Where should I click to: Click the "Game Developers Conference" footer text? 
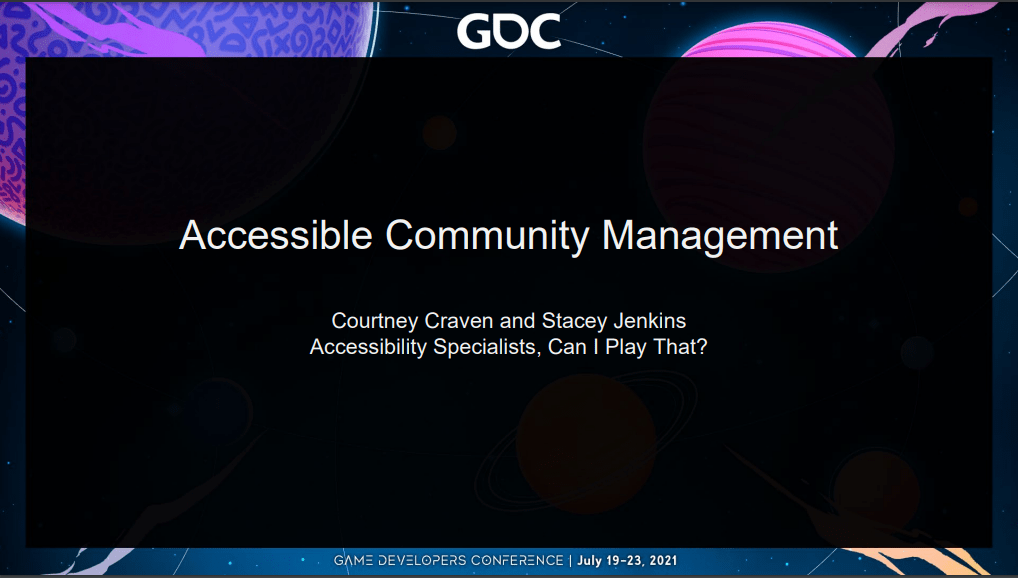click(450, 560)
